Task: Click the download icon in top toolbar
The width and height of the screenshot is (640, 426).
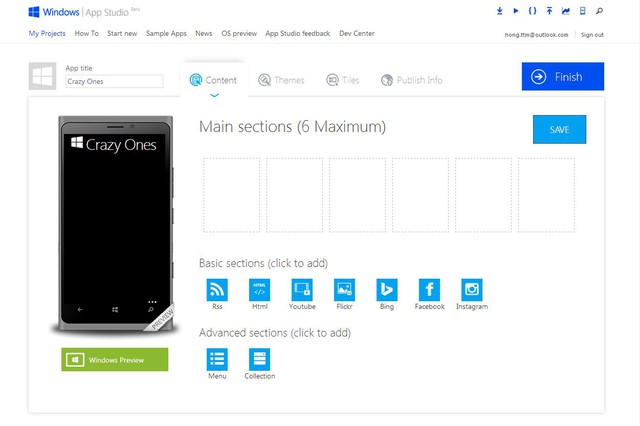Action: pos(500,12)
